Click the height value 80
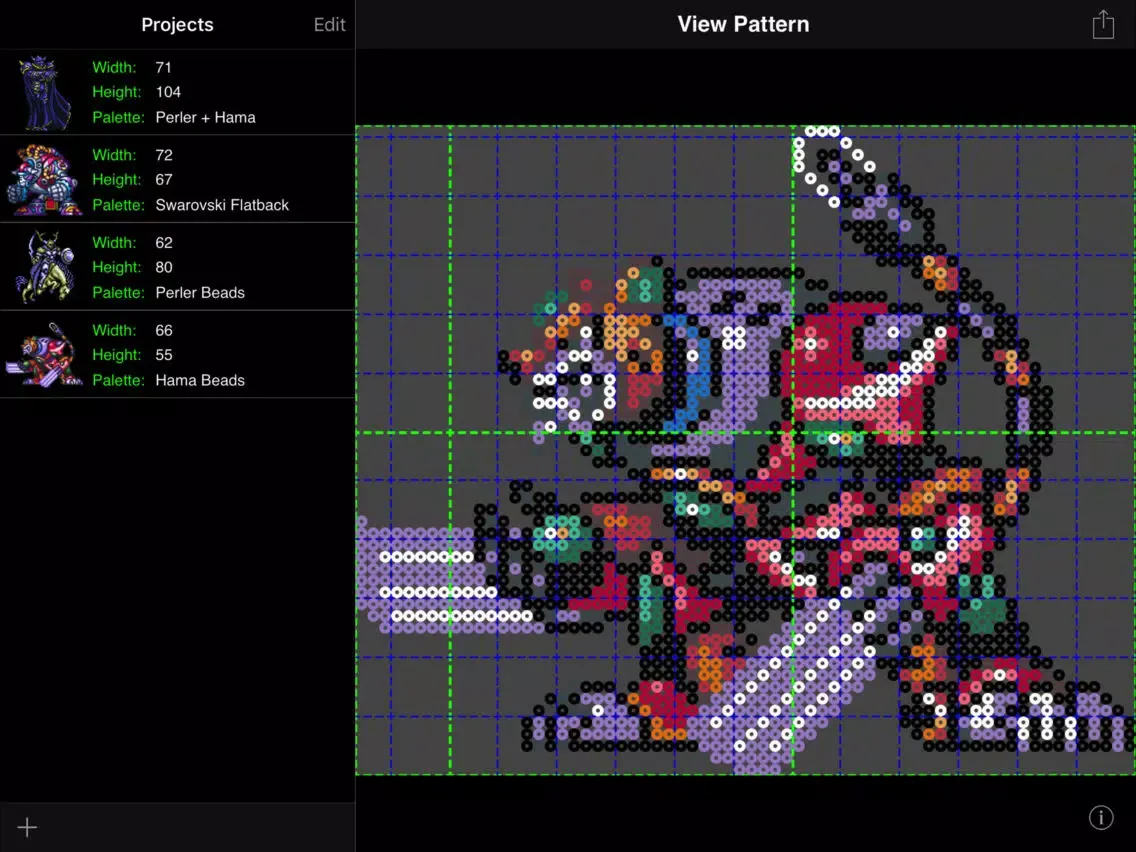Image resolution: width=1136 pixels, height=852 pixels. [164, 267]
